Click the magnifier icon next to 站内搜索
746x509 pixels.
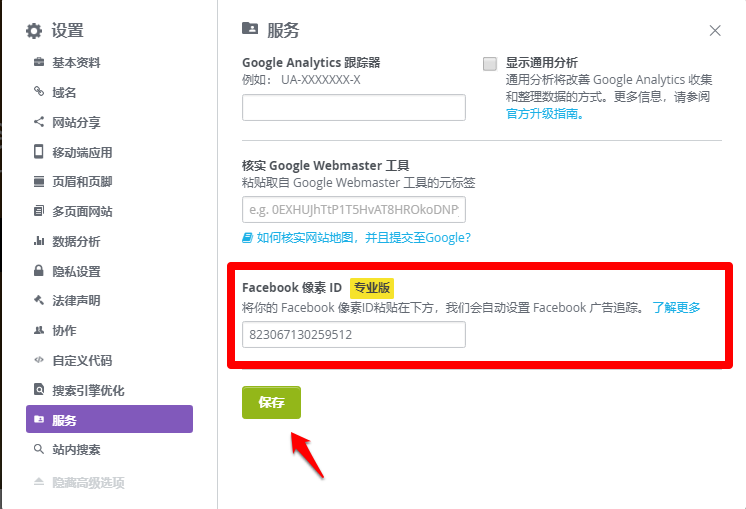pyautogui.click(x=39, y=449)
